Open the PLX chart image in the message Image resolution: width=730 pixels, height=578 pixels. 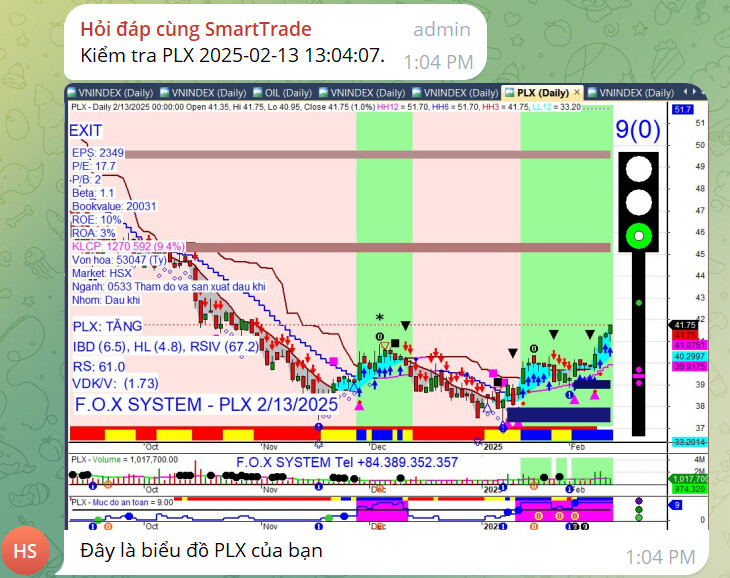point(386,306)
